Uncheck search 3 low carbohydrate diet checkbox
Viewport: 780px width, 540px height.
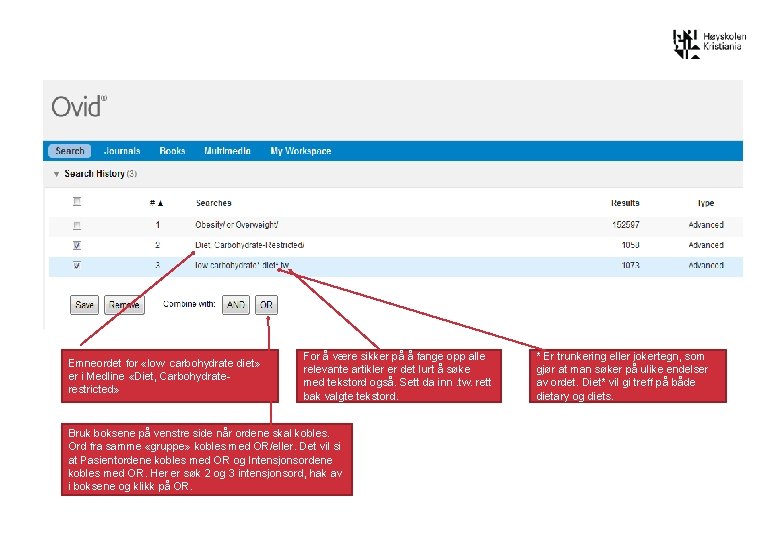pos(77,265)
